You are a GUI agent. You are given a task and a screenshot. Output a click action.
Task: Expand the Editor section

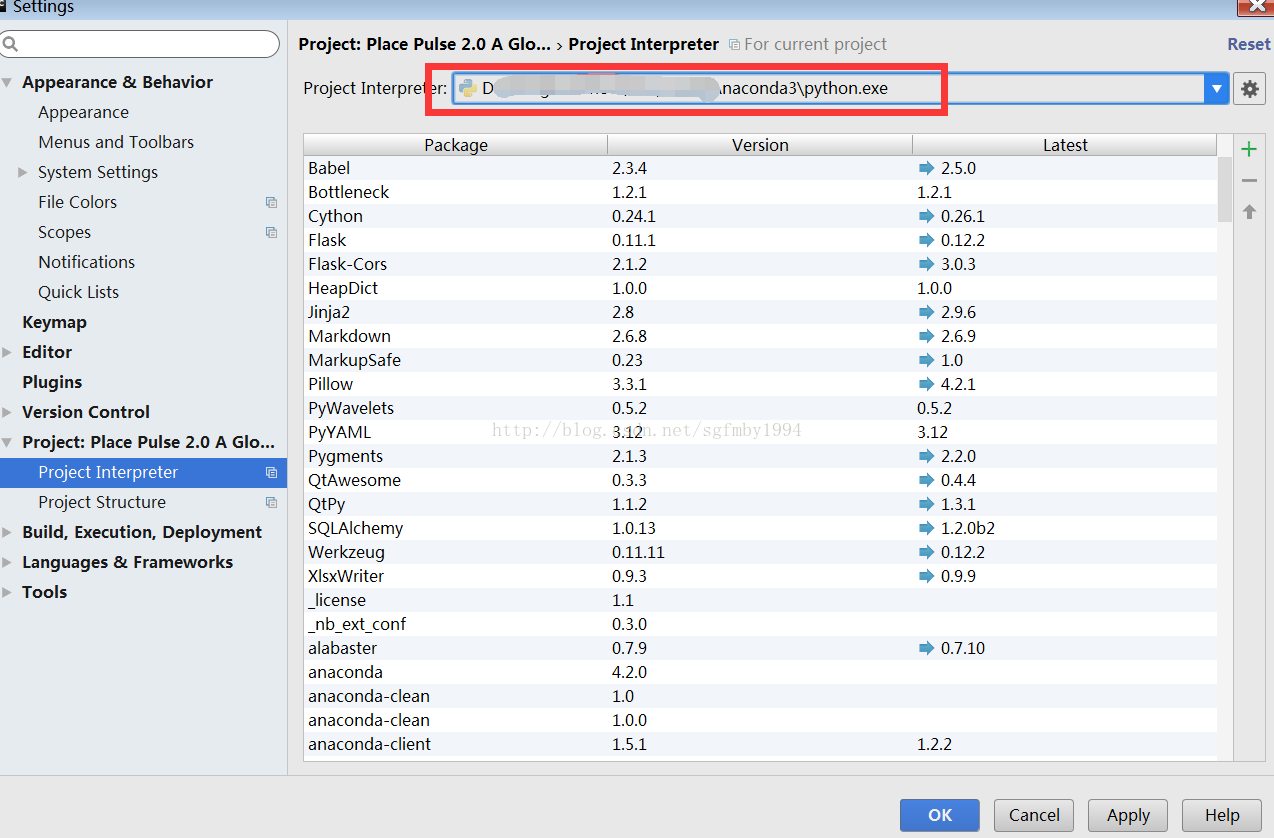point(8,352)
